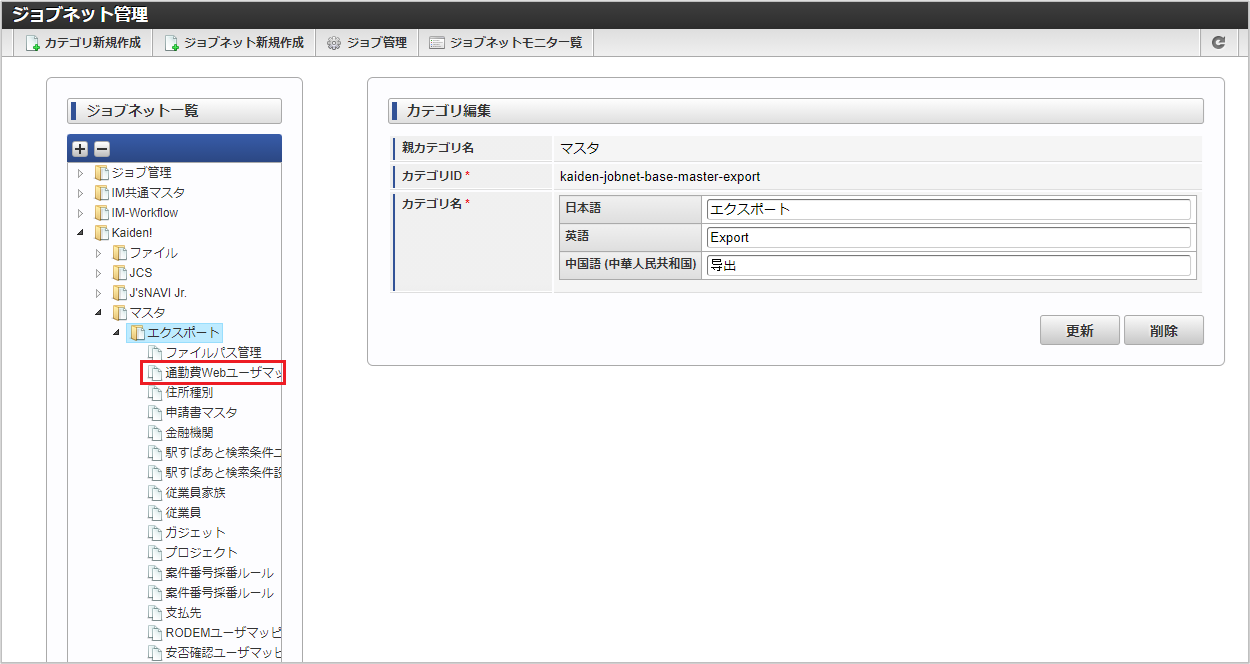Select the マスタ category label

tap(147, 313)
